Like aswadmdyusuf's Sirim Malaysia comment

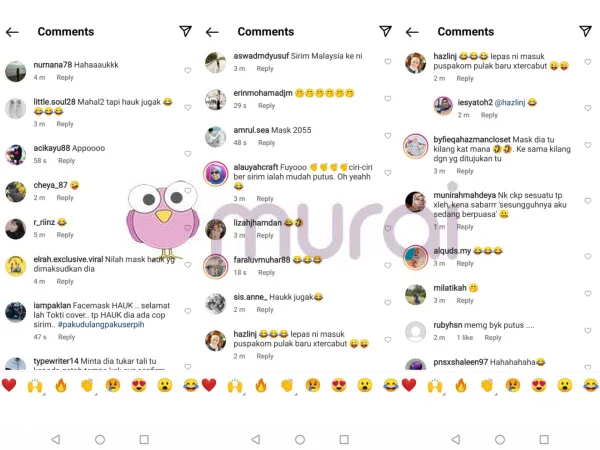tap(388, 62)
